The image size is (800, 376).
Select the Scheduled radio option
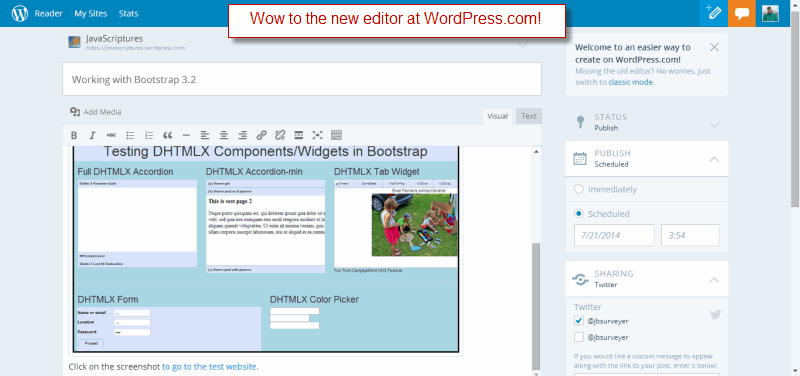(579, 214)
